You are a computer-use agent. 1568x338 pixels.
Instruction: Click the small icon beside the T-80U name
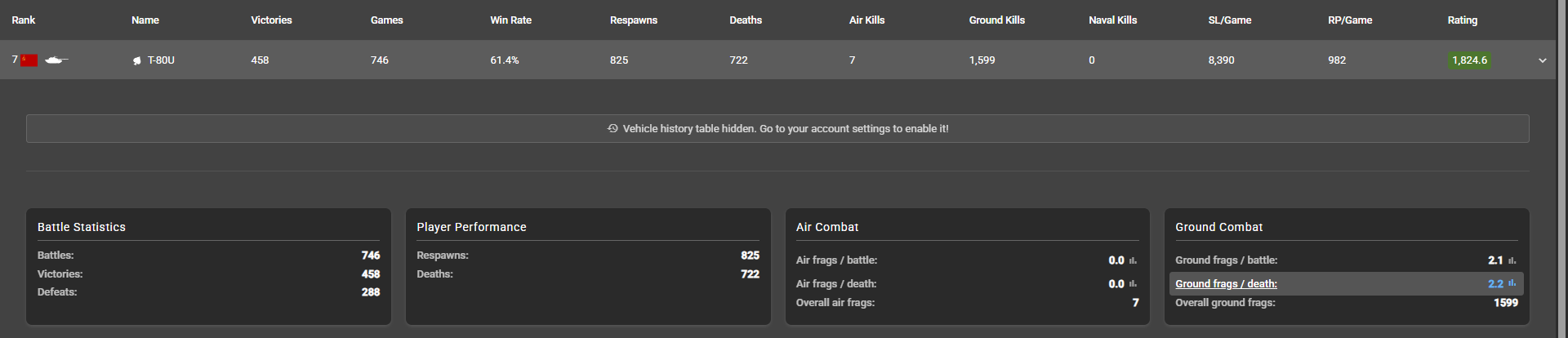coord(137,60)
